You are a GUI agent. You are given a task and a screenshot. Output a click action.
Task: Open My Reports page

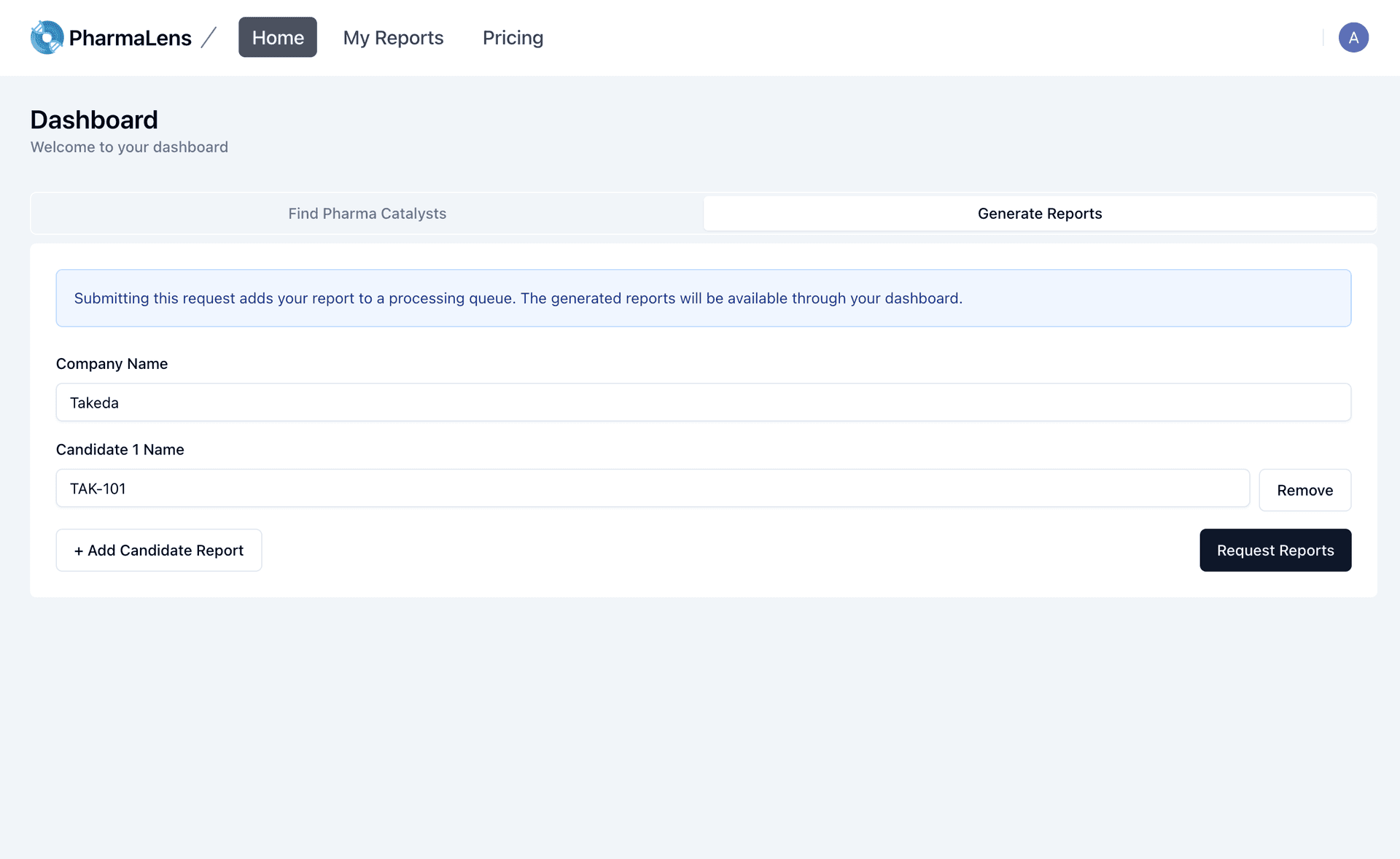pyautogui.click(x=393, y=37)
